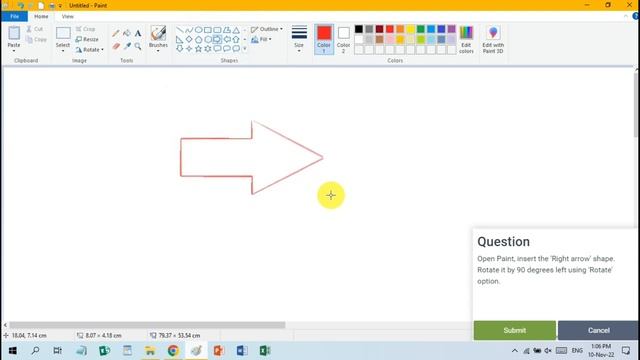Choose the Four-point star shape

(x=189, y=49)
